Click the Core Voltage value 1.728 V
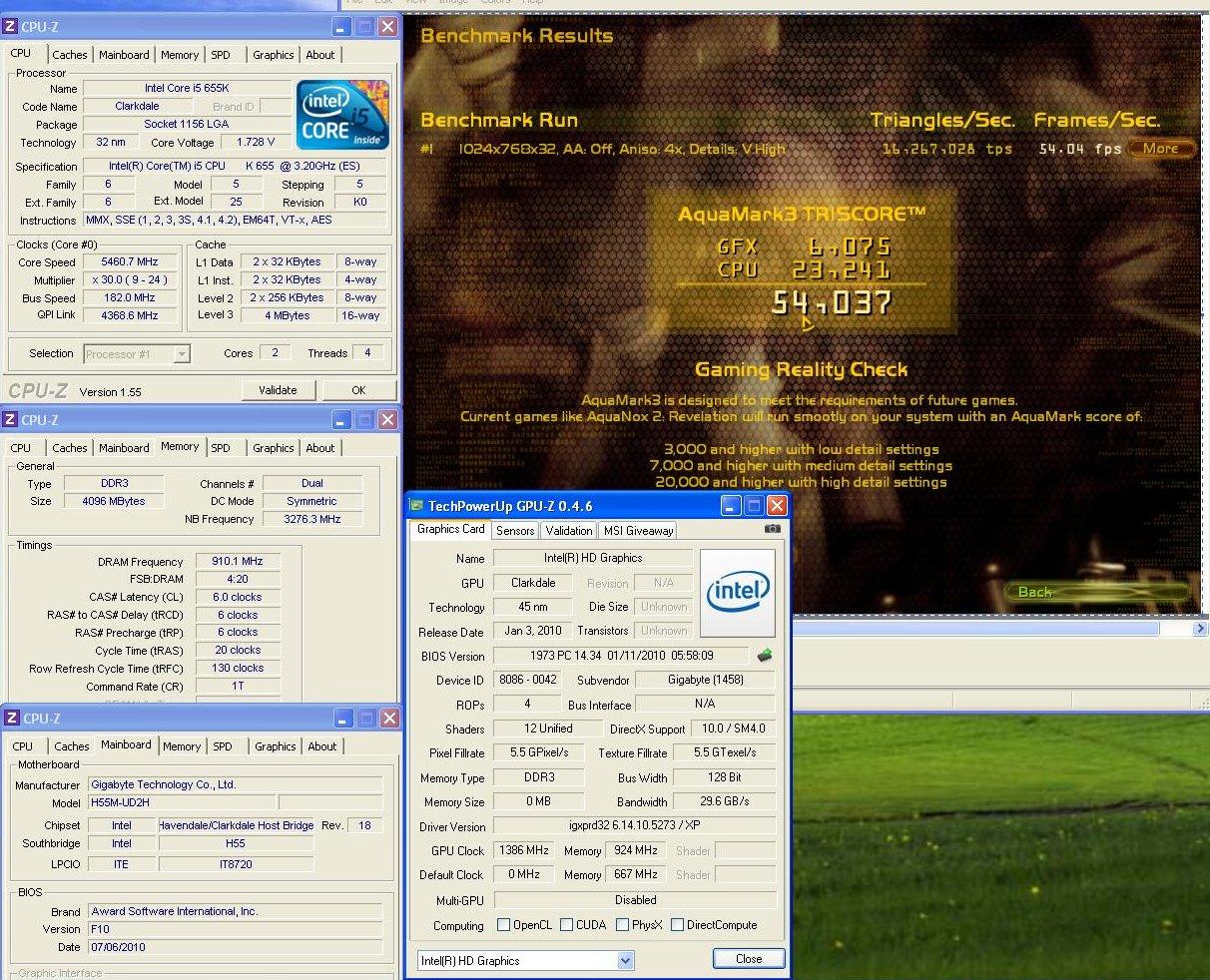 (x=257, y=143)
